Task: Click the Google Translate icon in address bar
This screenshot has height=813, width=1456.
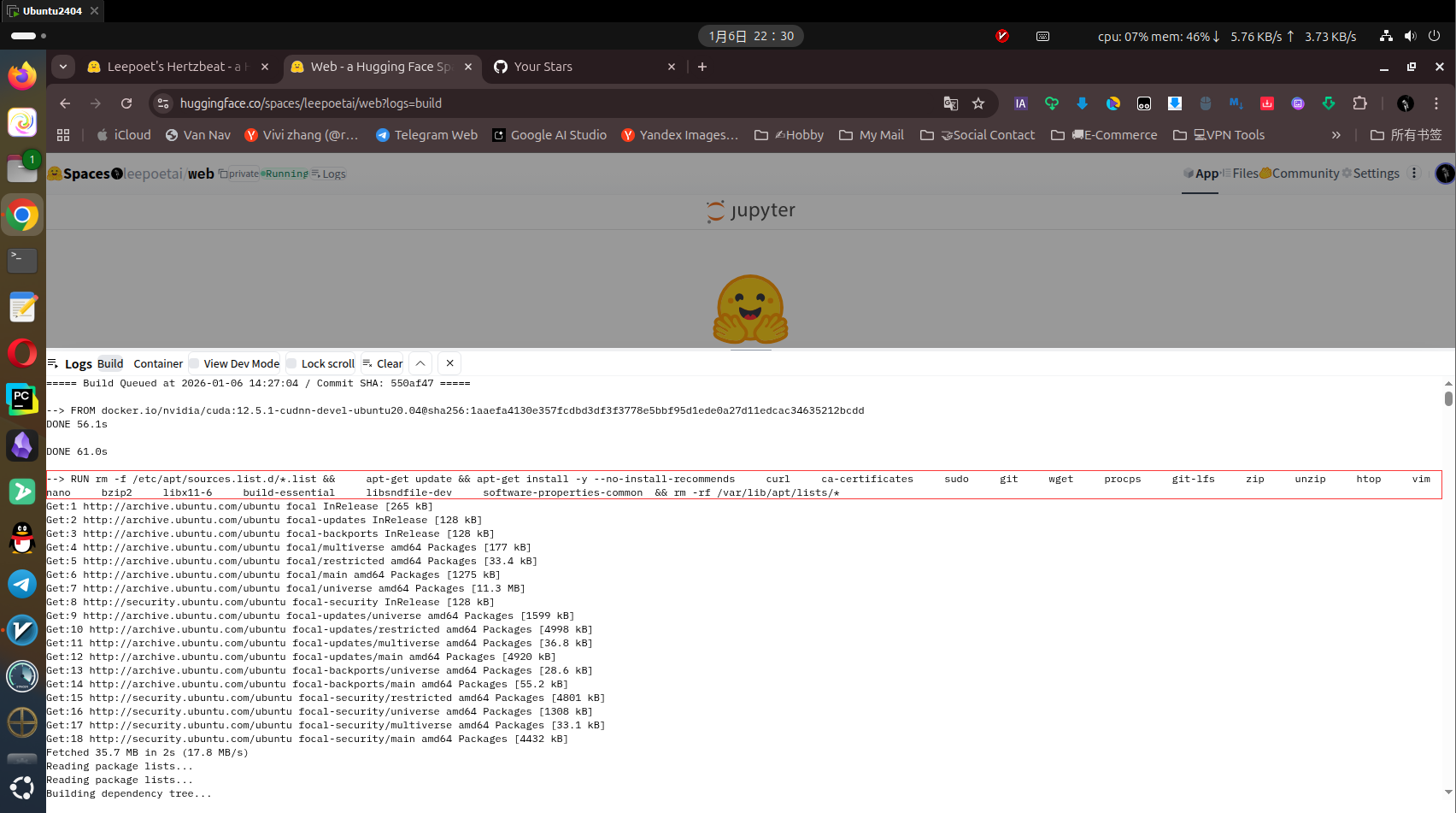Action: [950, 103]
